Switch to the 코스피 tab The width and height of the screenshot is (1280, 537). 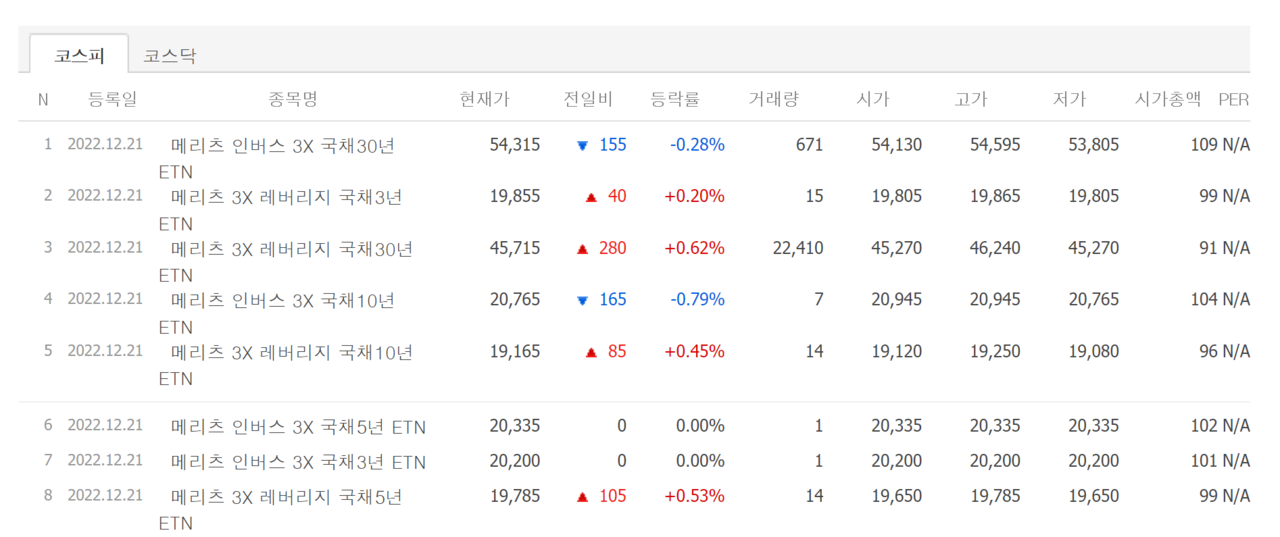click(79, 55)
